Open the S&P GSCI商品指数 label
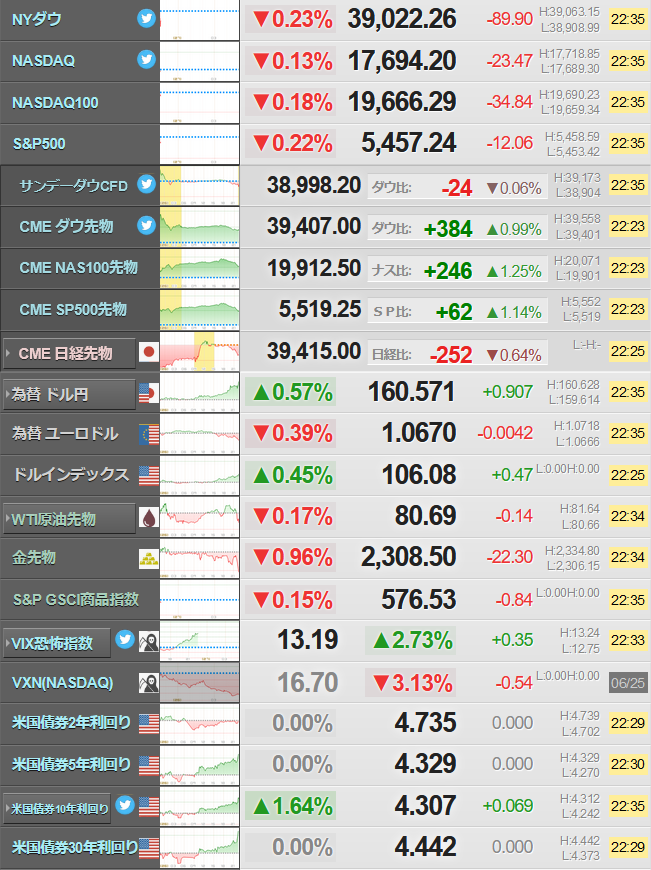The width and height of the screenshot is (651, 870). click(x=76, y=599)
